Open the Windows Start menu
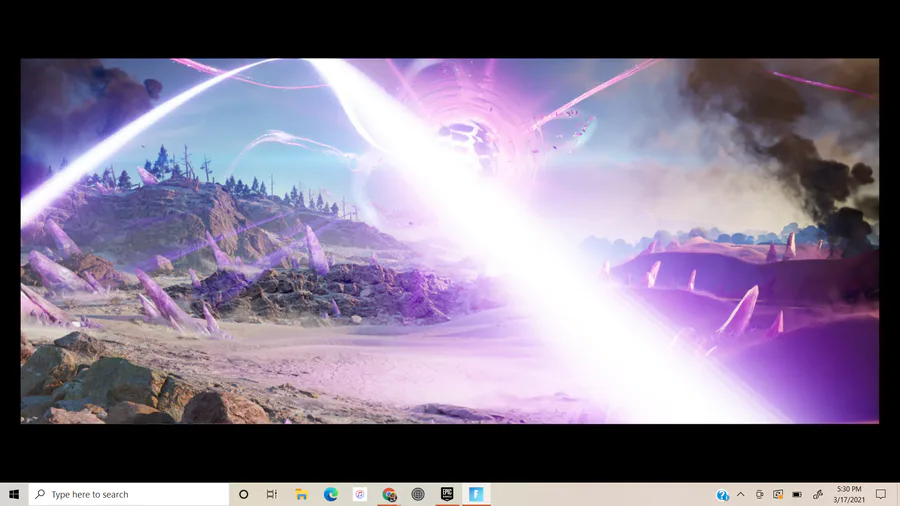Screen dimensions: 900x506 (x=14, y=494)
